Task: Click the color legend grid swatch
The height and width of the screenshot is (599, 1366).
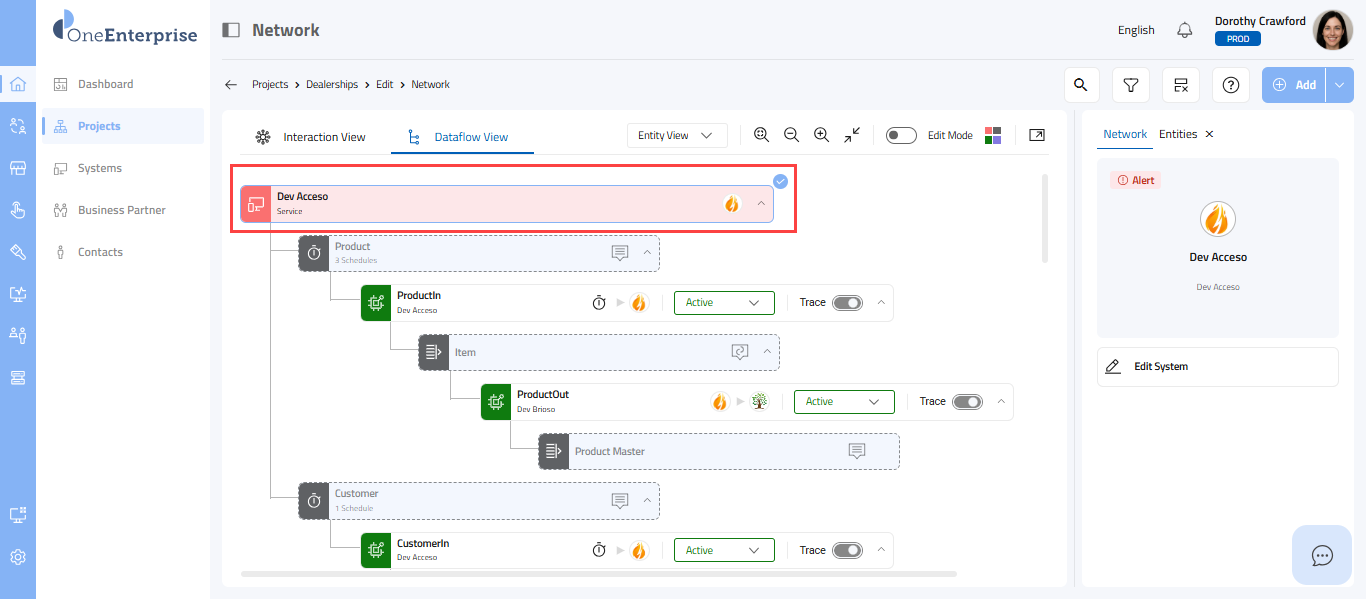Action: point(993,135)
